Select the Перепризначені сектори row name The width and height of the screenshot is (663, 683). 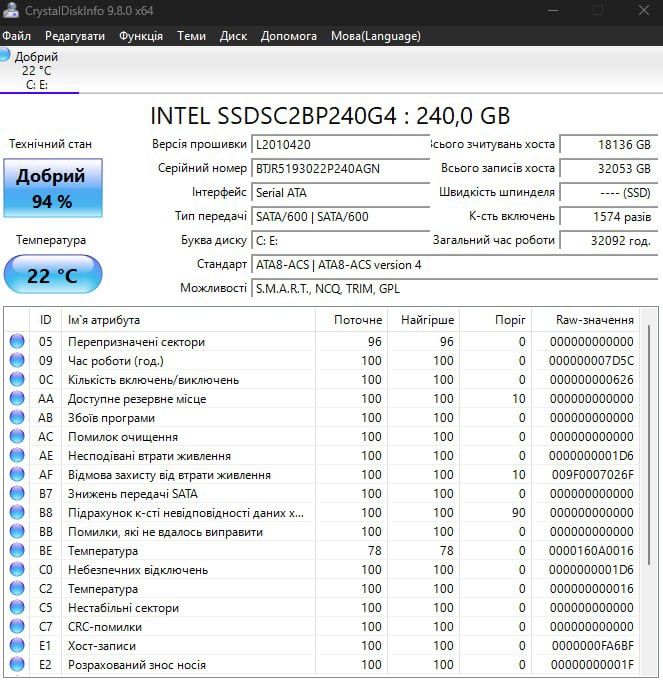point(136,342)
